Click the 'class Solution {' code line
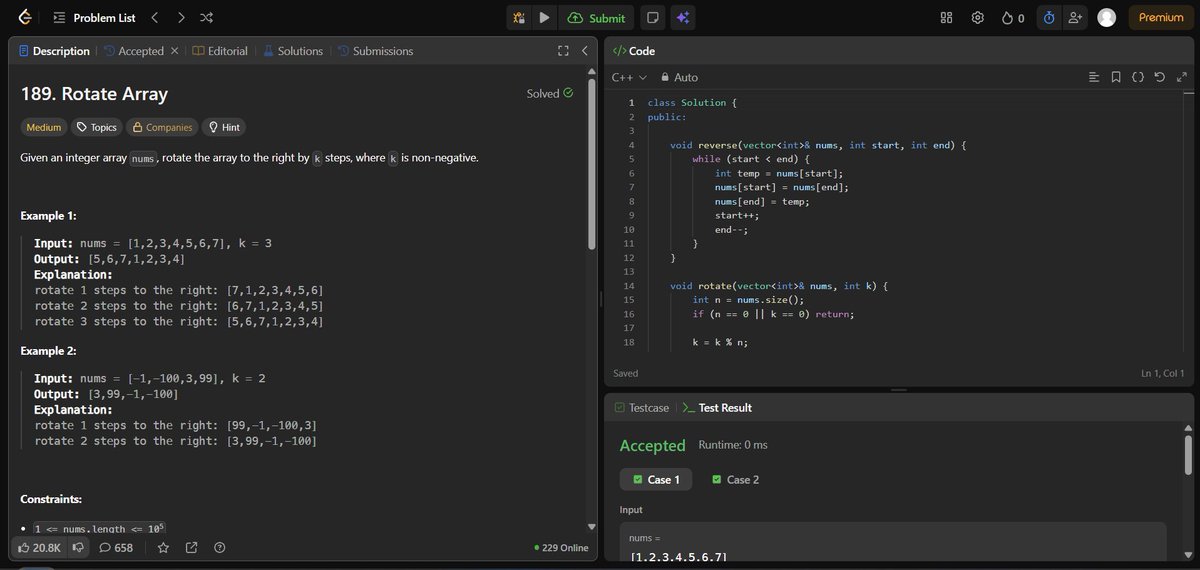The image size is (1200, 570). tap(692, 103)
